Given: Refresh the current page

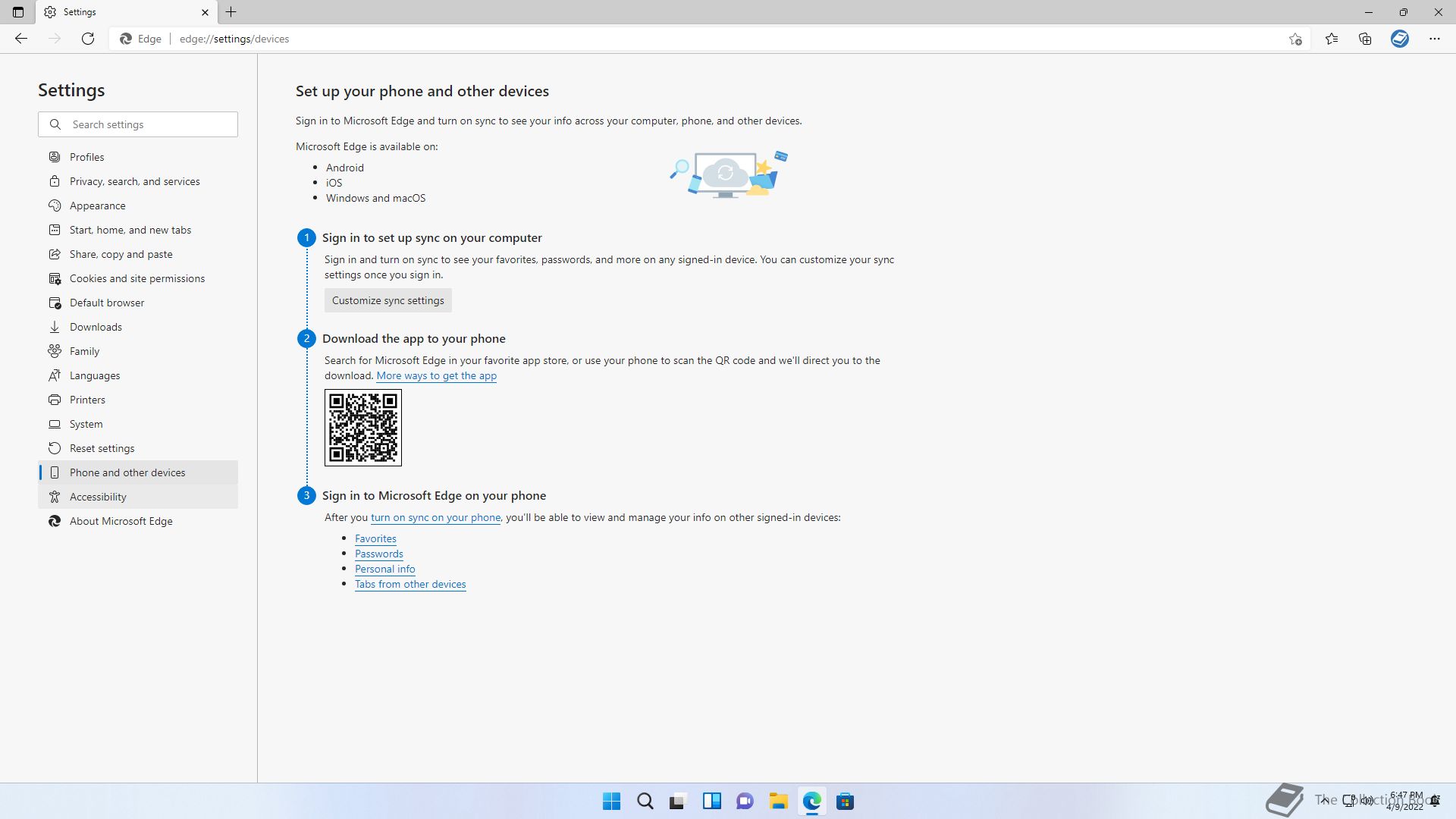Looking at the screenshot, I should 88,39.
